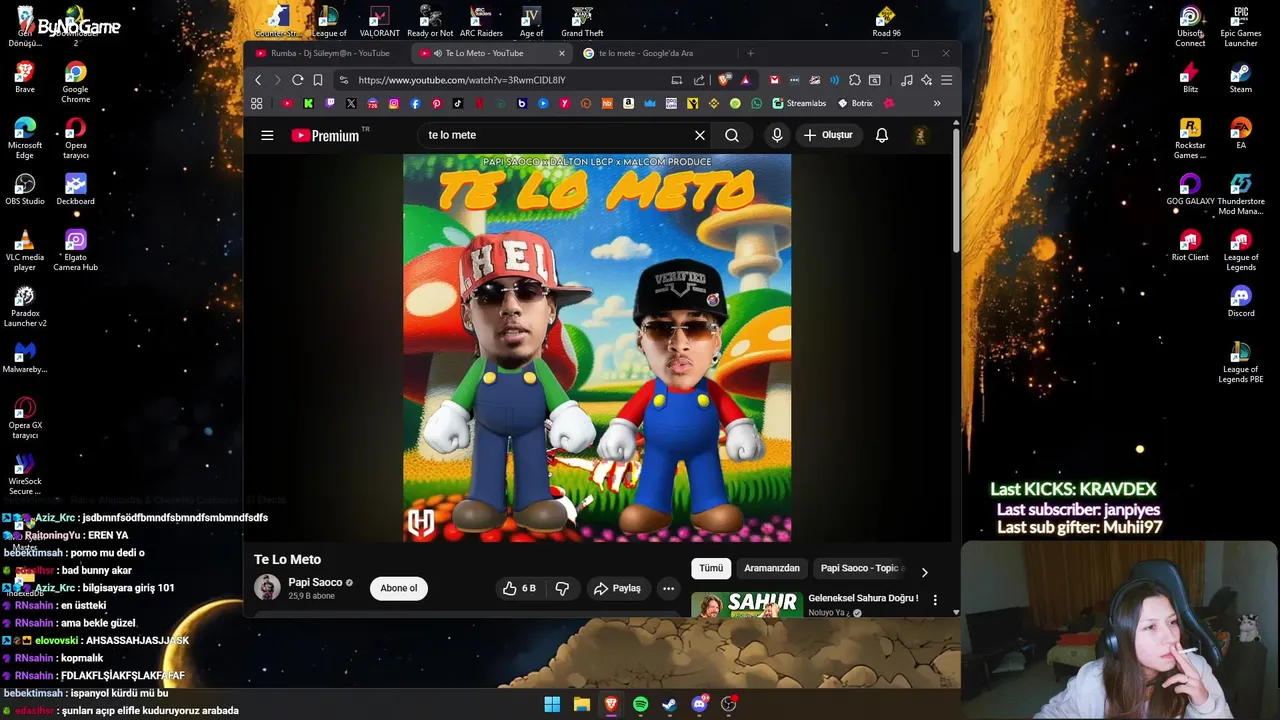This screenshot has width=1280, height=720.
Task: Open the SAHUR video thumbnail
Action: tap(747, 604)
